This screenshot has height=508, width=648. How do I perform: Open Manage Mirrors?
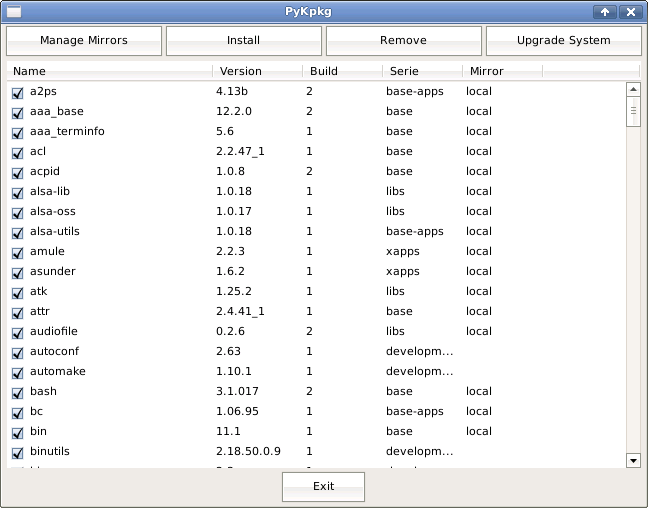tap(84, 41)
